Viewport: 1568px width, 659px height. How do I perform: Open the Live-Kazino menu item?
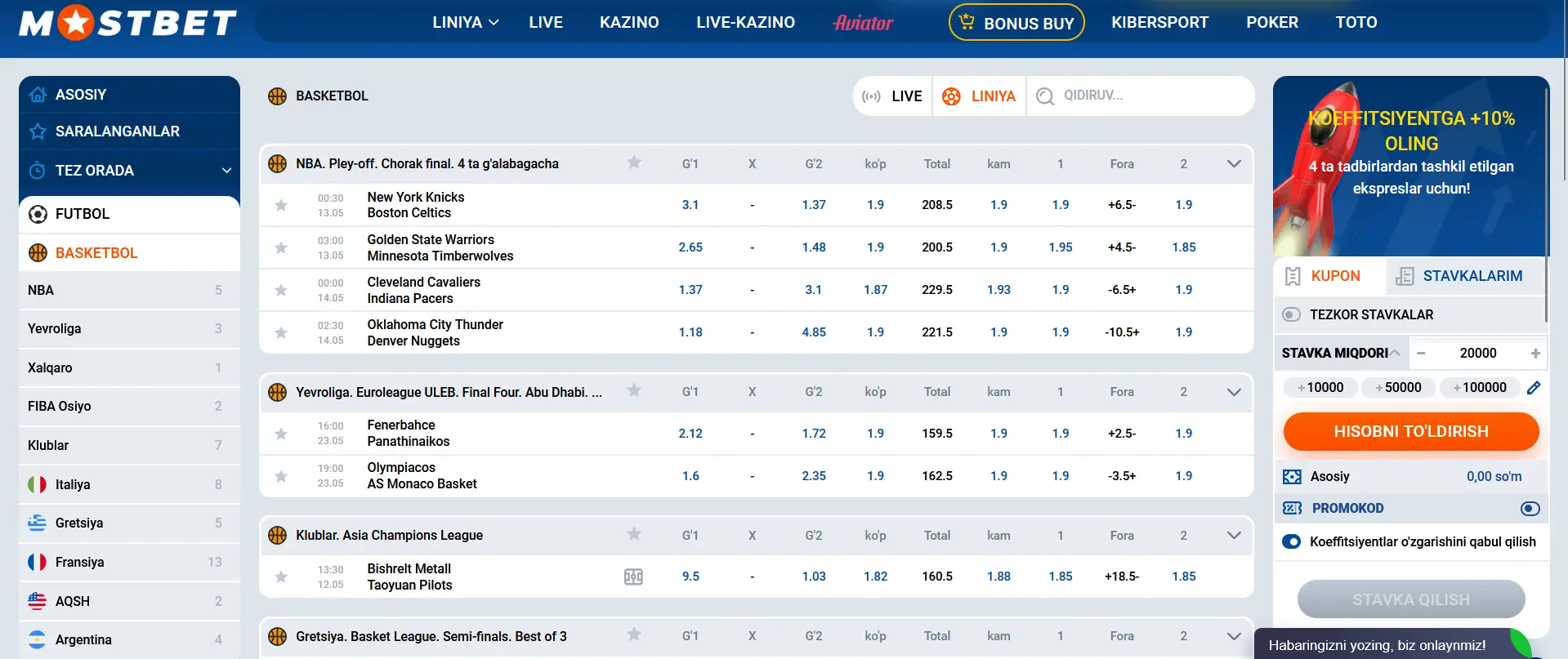(x=745, y=23)
